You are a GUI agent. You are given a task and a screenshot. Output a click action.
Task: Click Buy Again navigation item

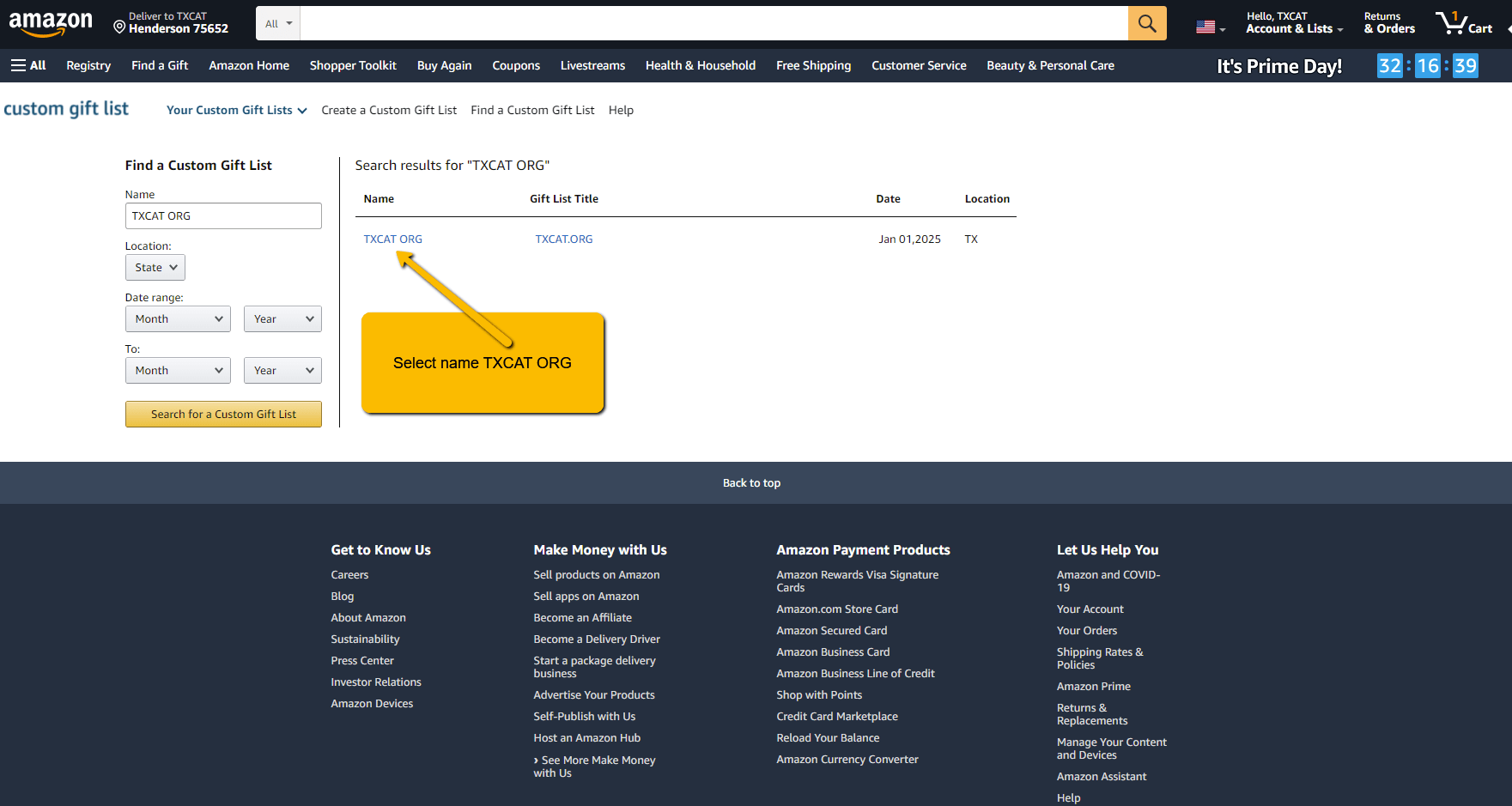point(445,65)
